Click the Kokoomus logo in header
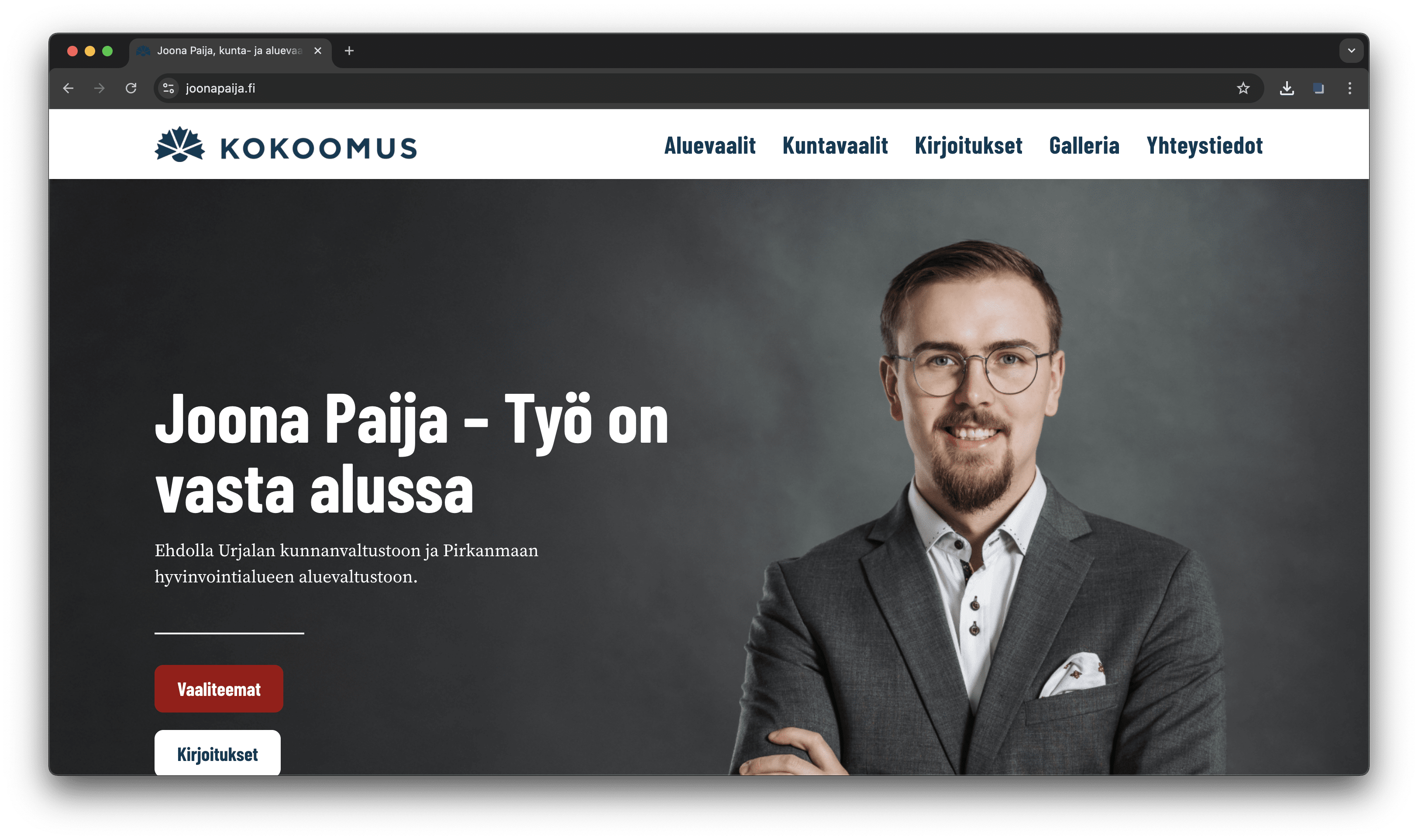The width and height of the screenshot is (1418, 840). click(286, 145)
